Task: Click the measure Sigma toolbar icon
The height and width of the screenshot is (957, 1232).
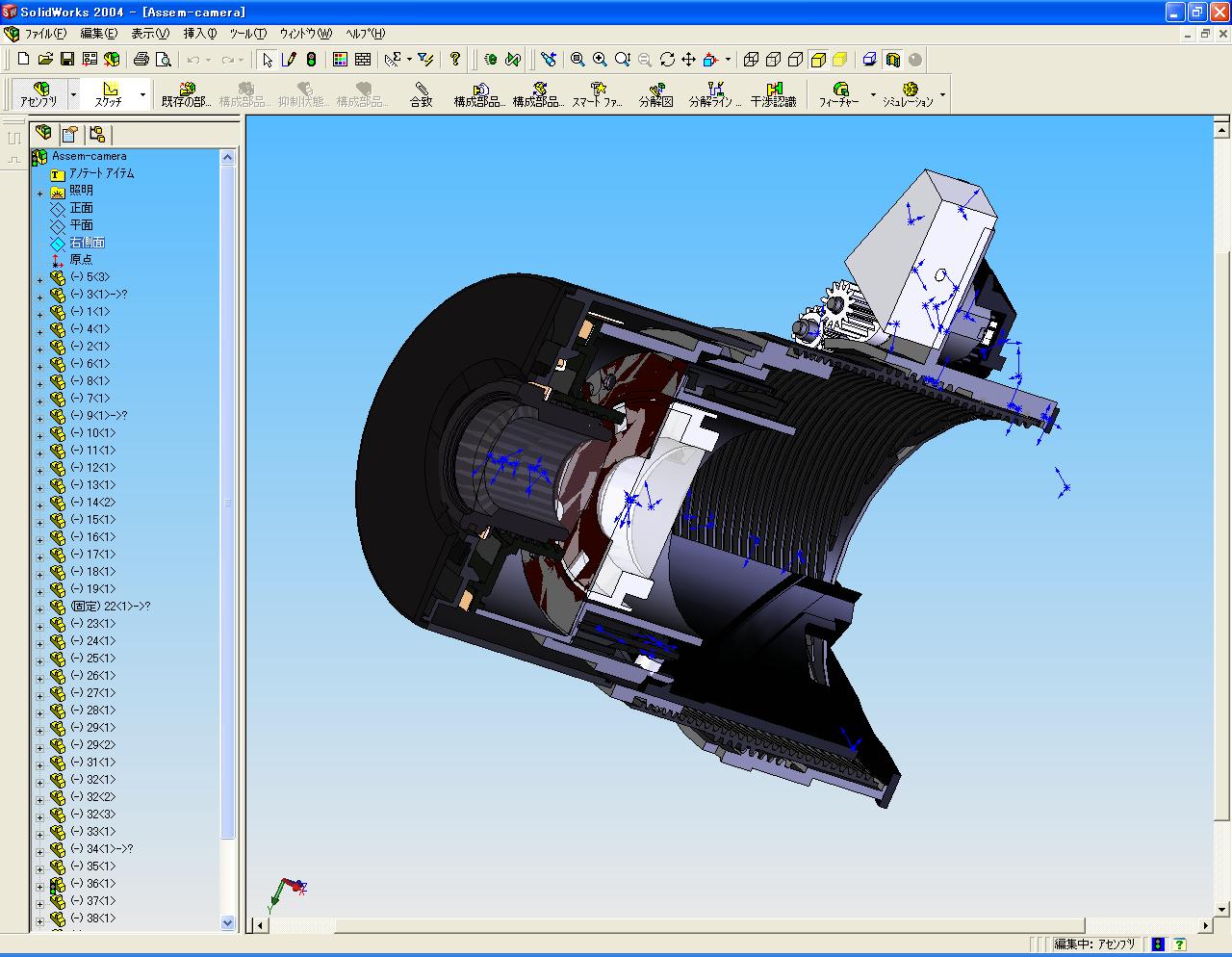Action: [x=393, y=60]
